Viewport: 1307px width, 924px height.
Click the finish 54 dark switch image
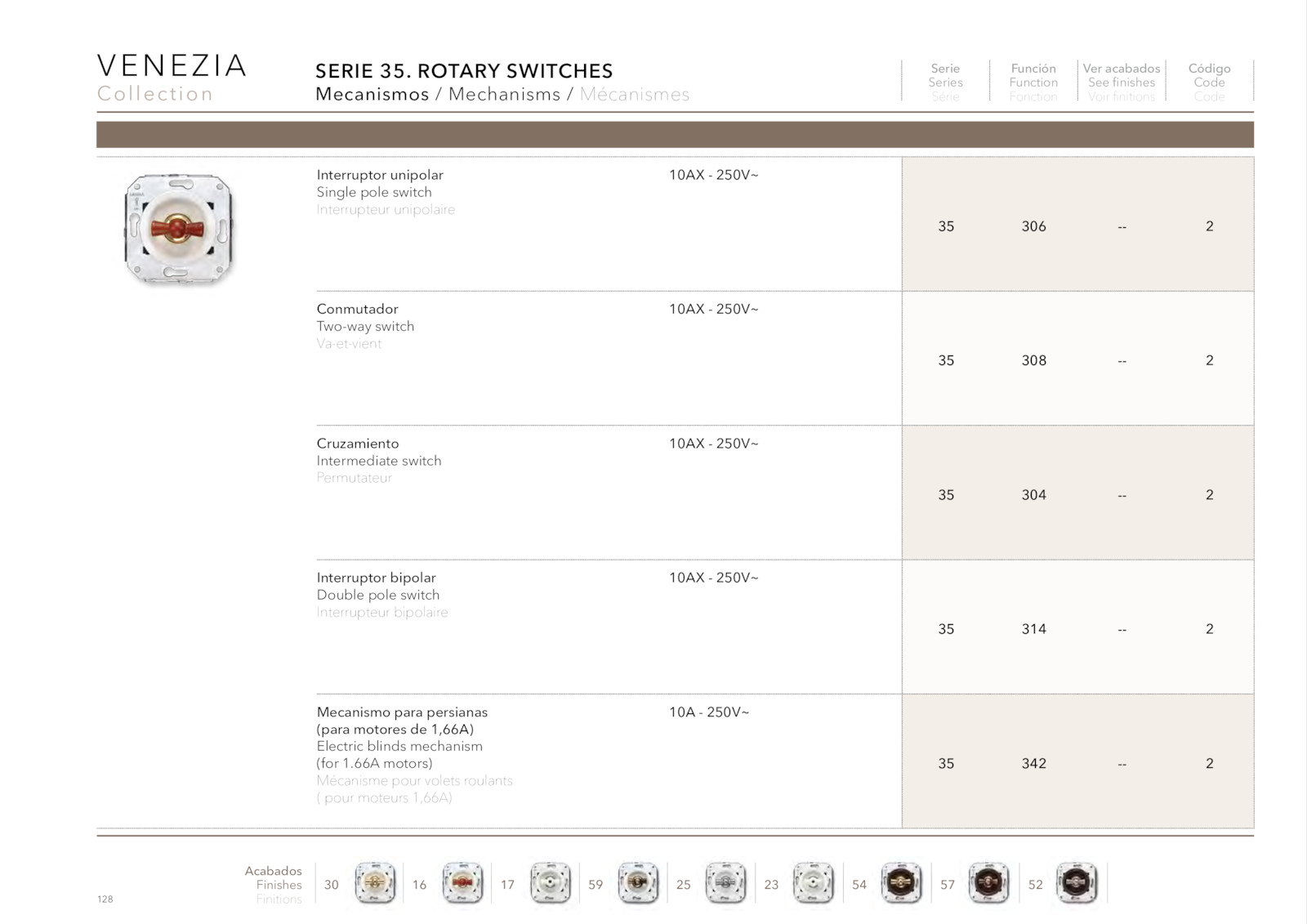[901, 884]
